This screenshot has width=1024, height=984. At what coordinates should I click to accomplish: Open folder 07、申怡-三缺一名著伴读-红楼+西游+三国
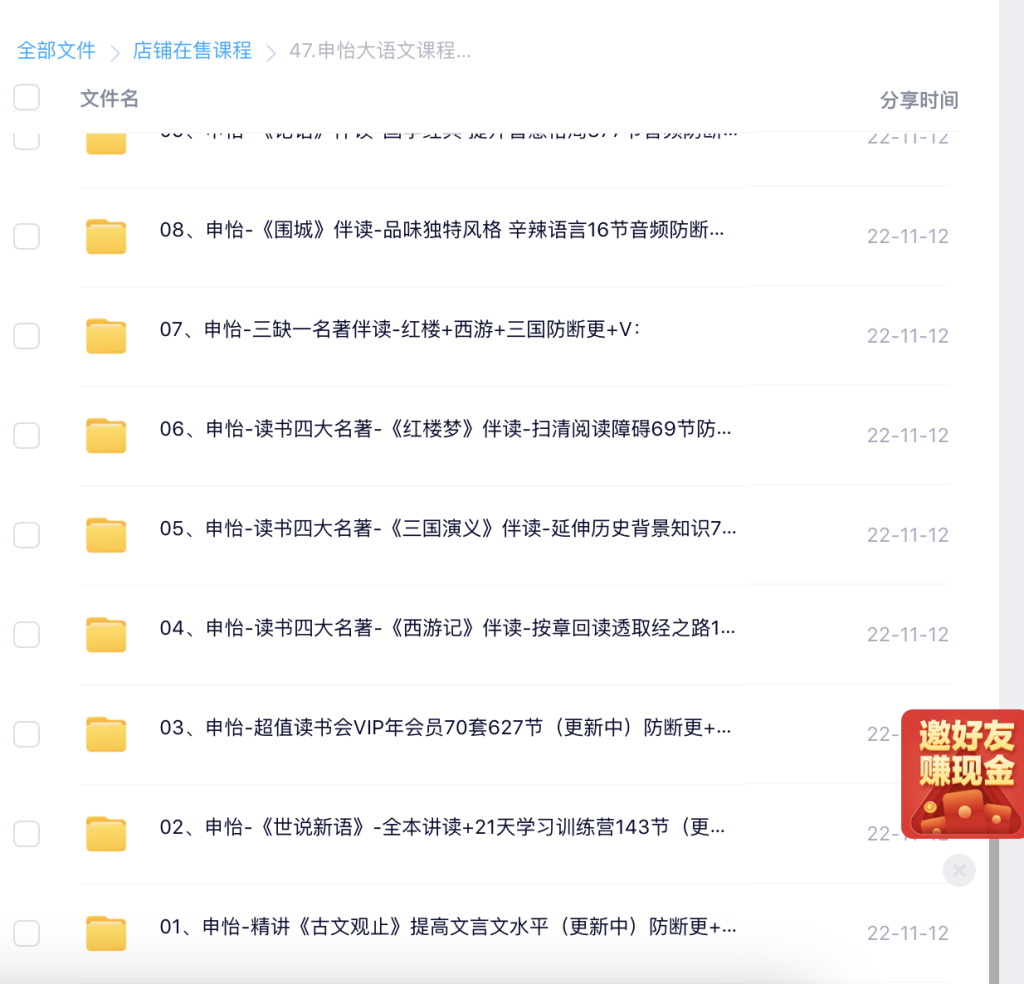pos(400,329)
